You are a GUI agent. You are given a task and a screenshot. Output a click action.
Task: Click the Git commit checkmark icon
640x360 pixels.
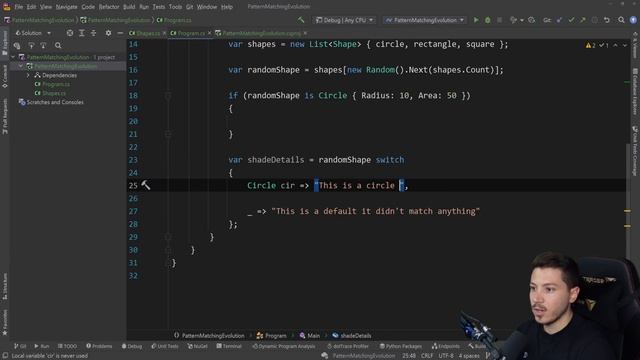(571, 20)
